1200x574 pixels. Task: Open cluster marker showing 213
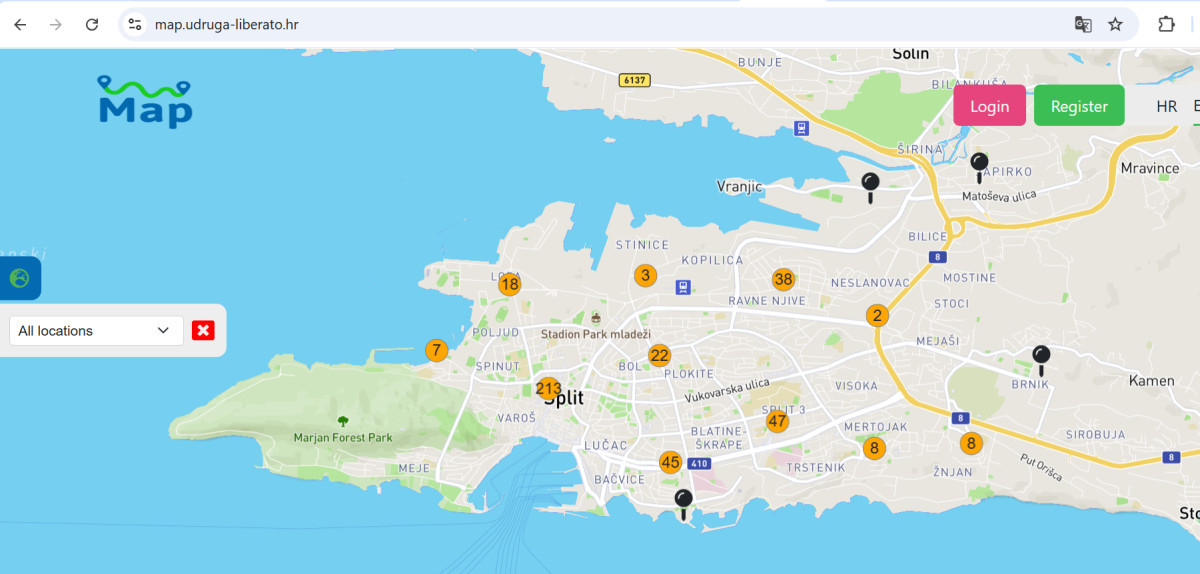tap(548, 389)
